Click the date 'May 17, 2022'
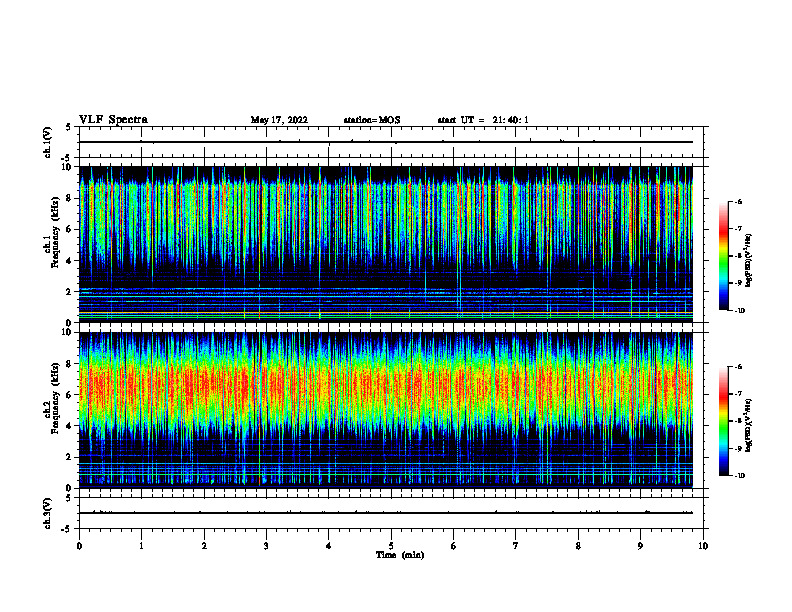This screenshot has height=612, width=792. [279, 120]
